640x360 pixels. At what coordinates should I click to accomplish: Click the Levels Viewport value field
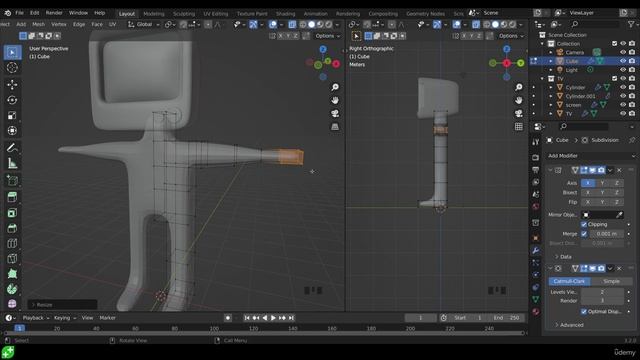coord(602,292)
